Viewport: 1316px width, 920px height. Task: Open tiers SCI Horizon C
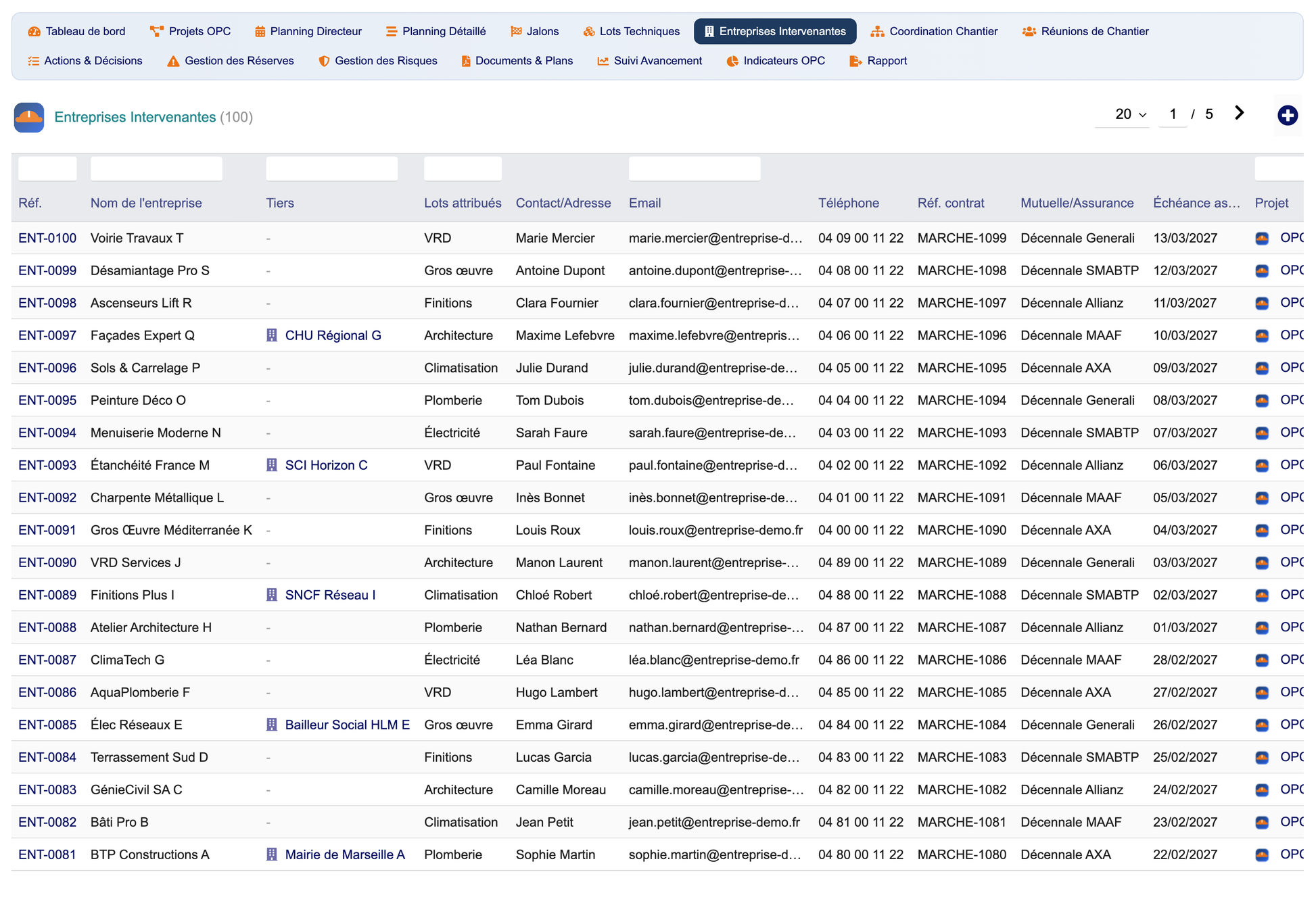[326, 465]
